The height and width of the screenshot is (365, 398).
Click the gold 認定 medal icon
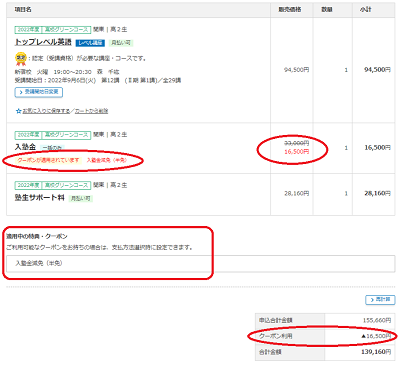click(x=21, y=59)
